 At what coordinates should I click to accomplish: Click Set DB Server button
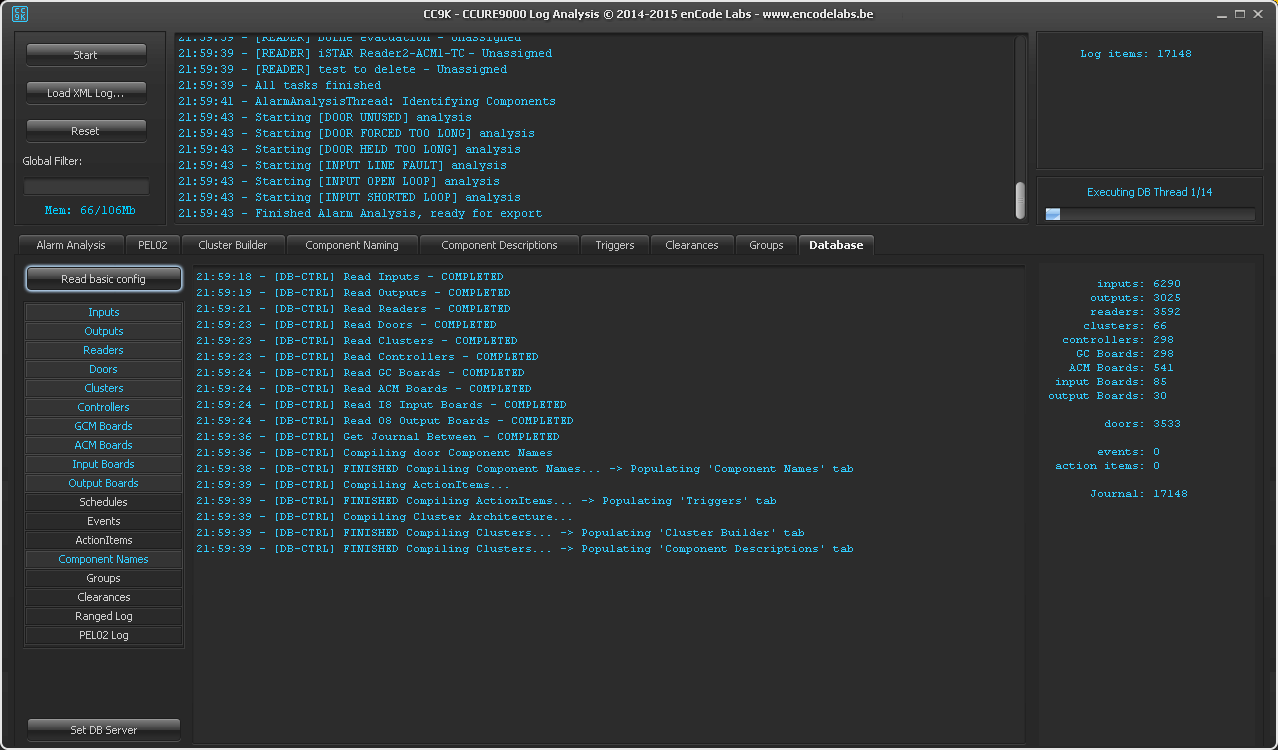pyautogui.click(x=104, y=730)
